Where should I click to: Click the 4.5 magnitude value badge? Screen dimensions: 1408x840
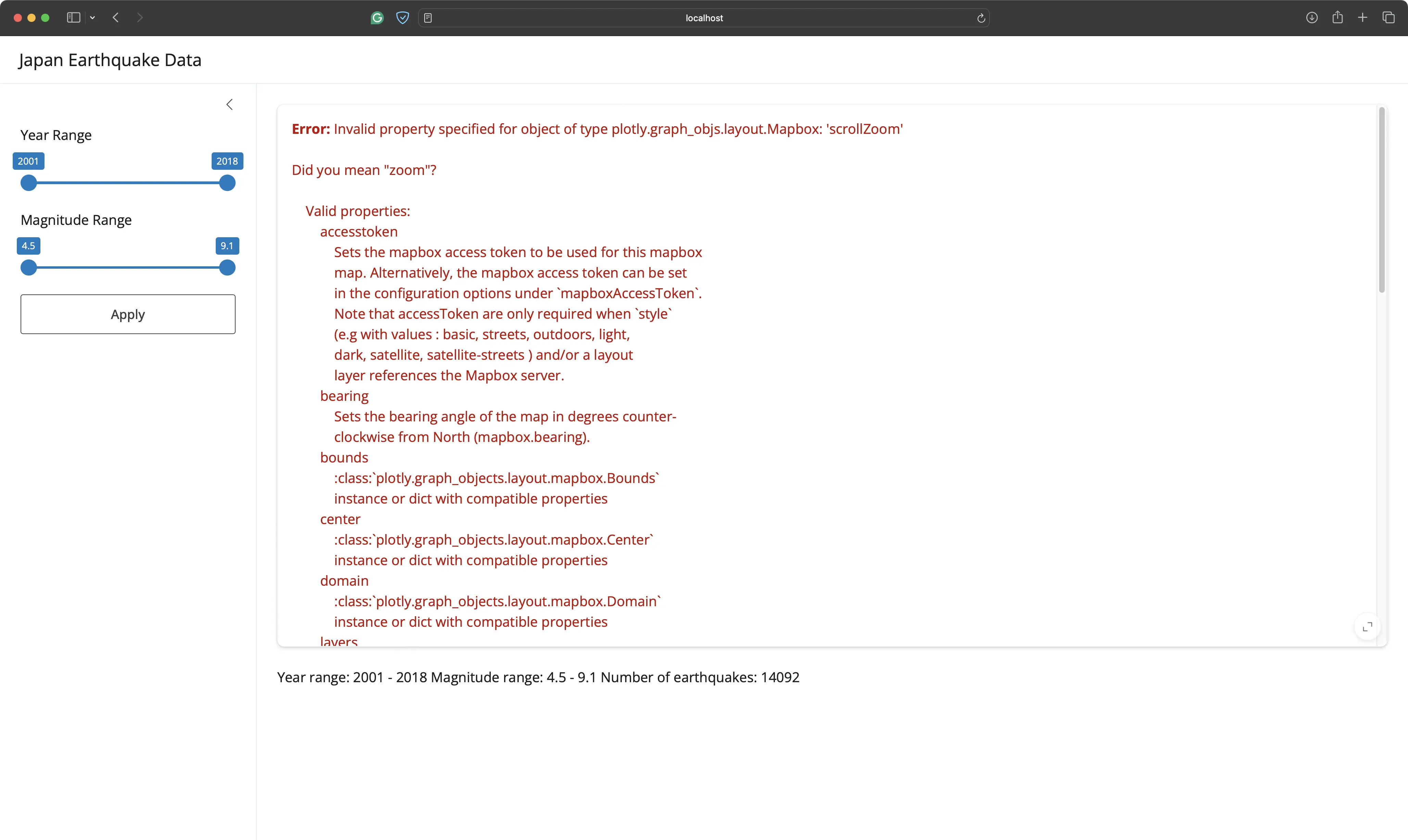(x=28, y=246)
